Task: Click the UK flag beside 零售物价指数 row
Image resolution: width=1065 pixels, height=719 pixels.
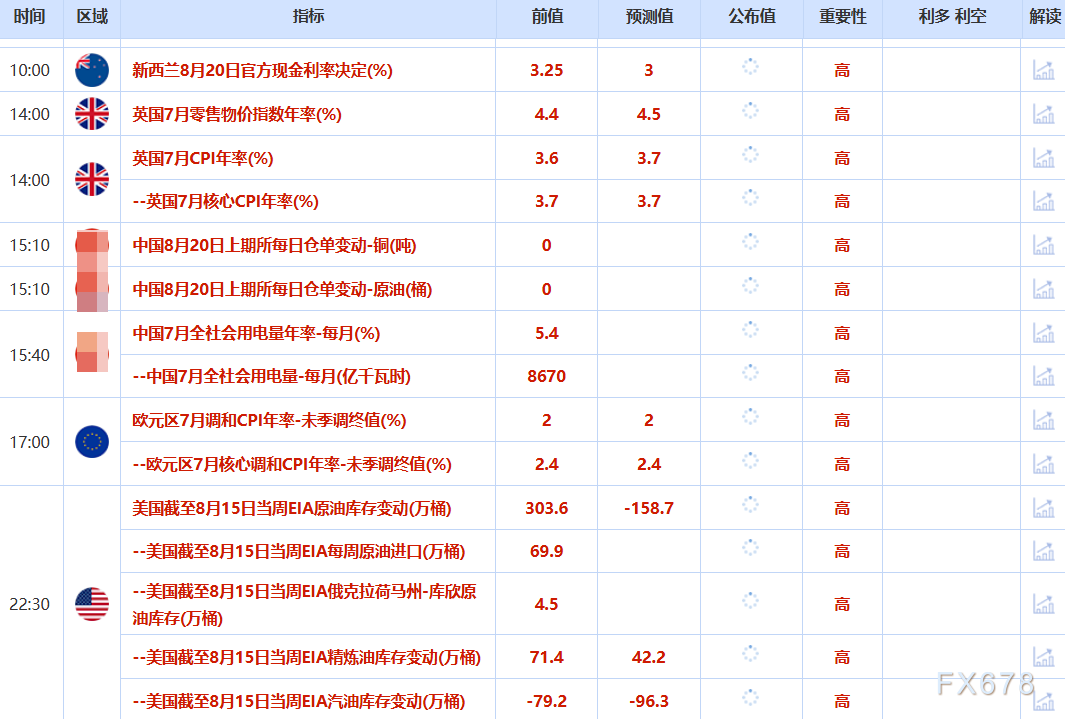Action: pos(91,114)
